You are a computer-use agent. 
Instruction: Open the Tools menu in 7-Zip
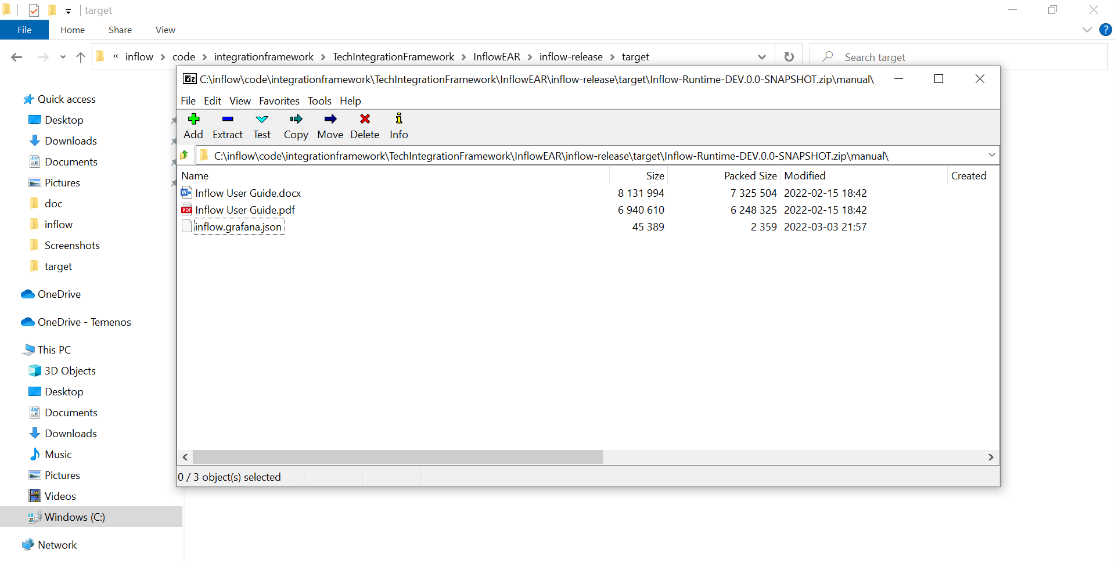[x=319, y=101]
